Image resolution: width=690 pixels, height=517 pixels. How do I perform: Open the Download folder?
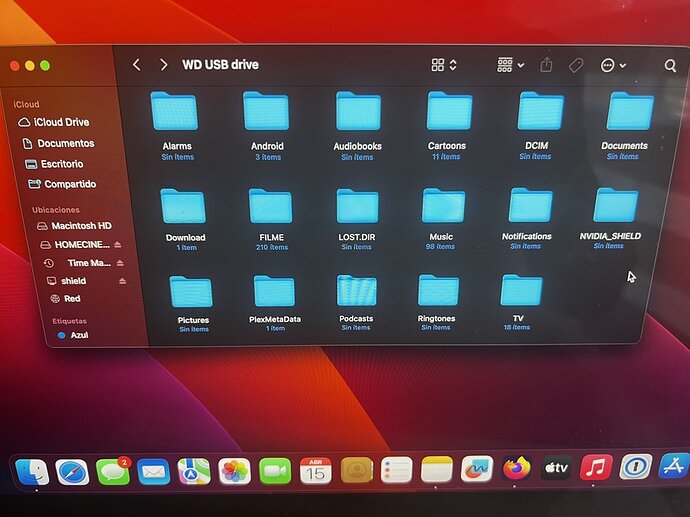click(x=183, y=206)
